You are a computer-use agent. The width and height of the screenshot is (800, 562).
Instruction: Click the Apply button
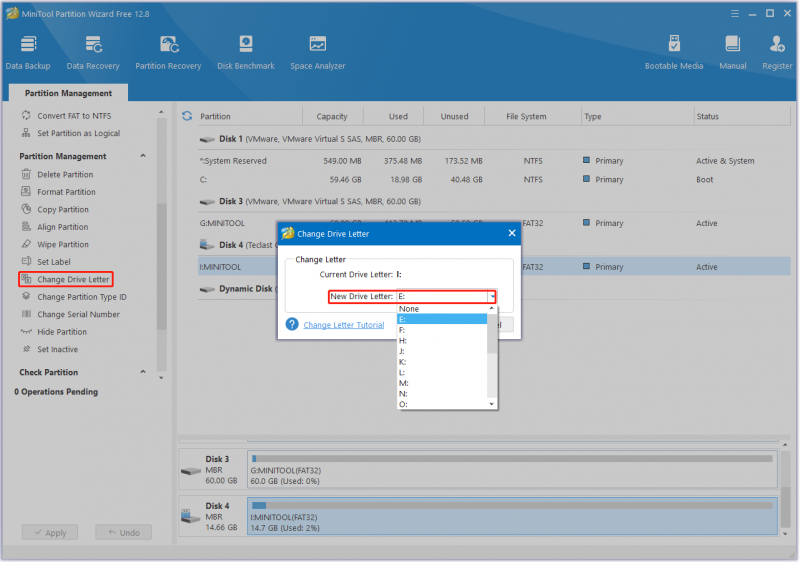(50, 532)
